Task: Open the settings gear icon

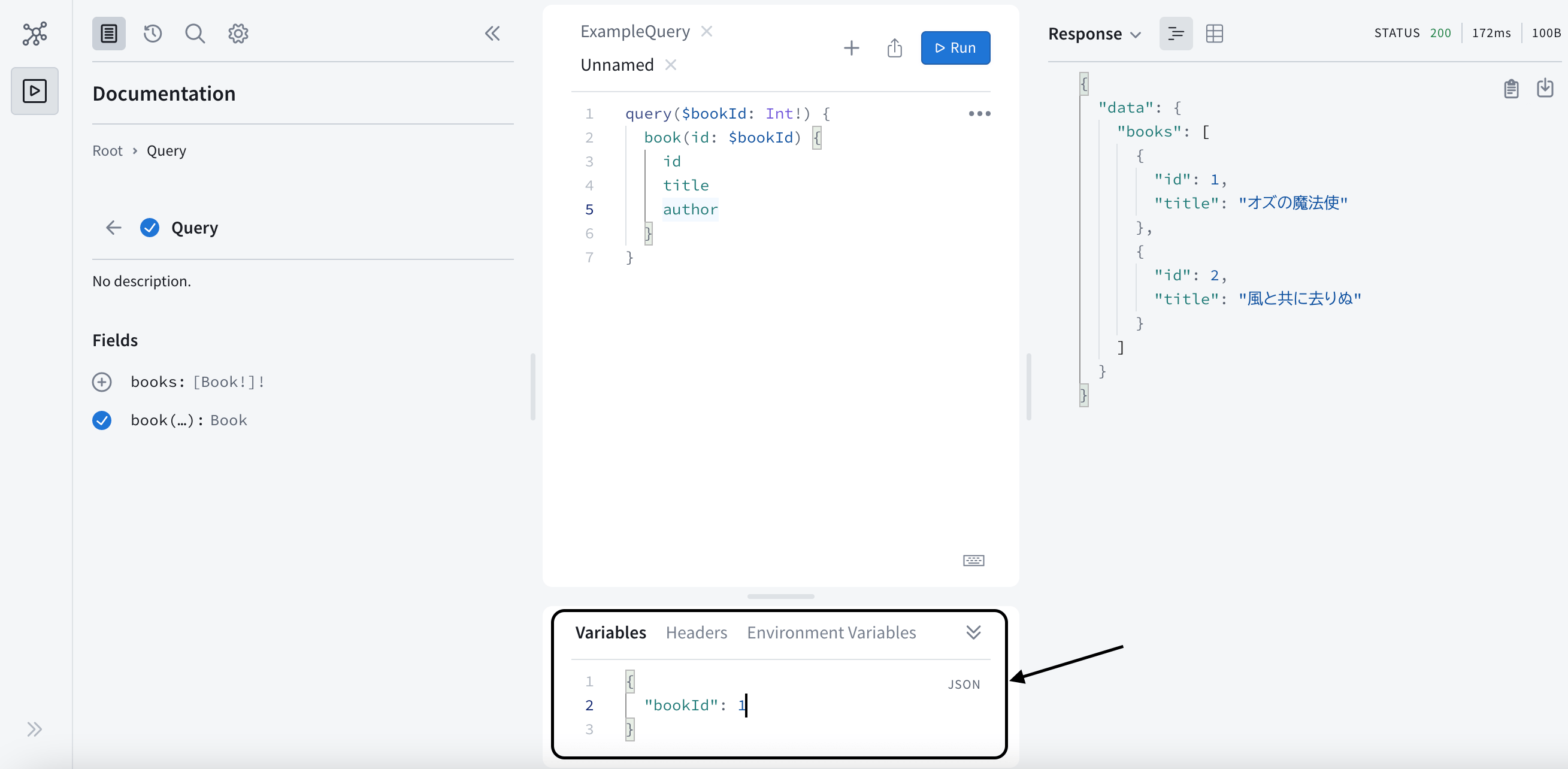Action: (x=238, y=34)
